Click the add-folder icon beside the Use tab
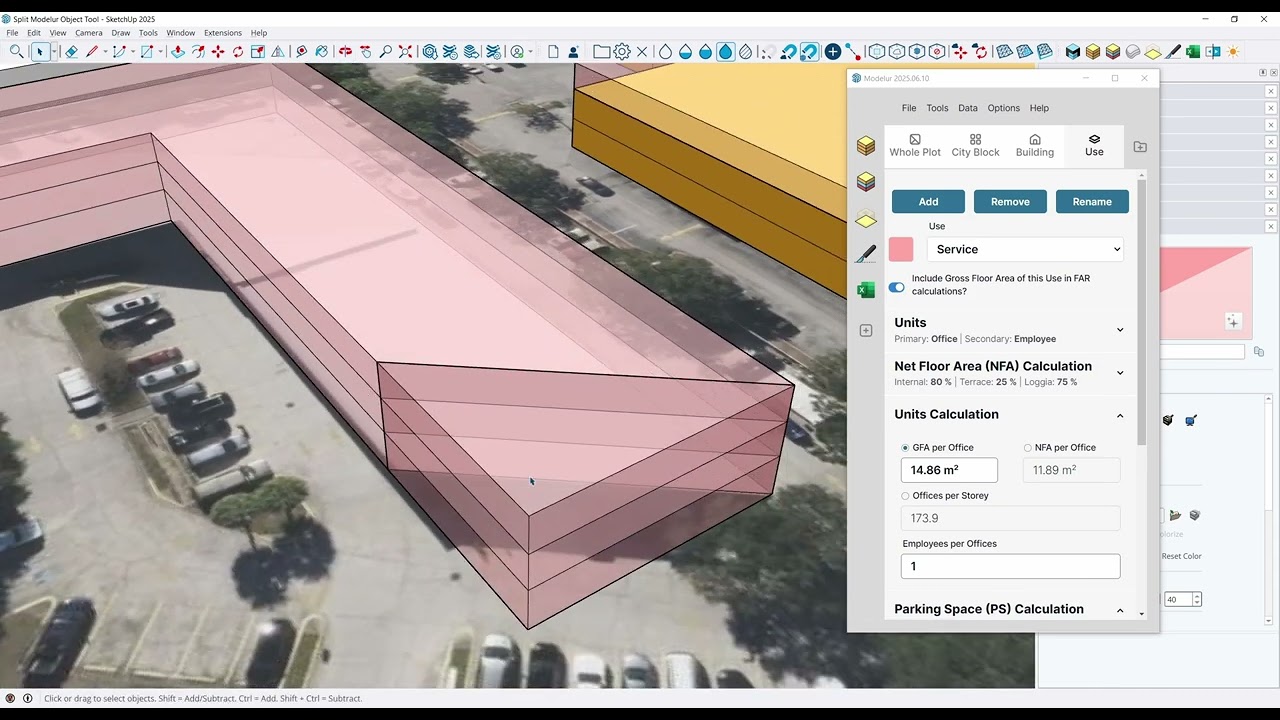Viewport: 1280px width, 720px height. tap(1140, 147)
